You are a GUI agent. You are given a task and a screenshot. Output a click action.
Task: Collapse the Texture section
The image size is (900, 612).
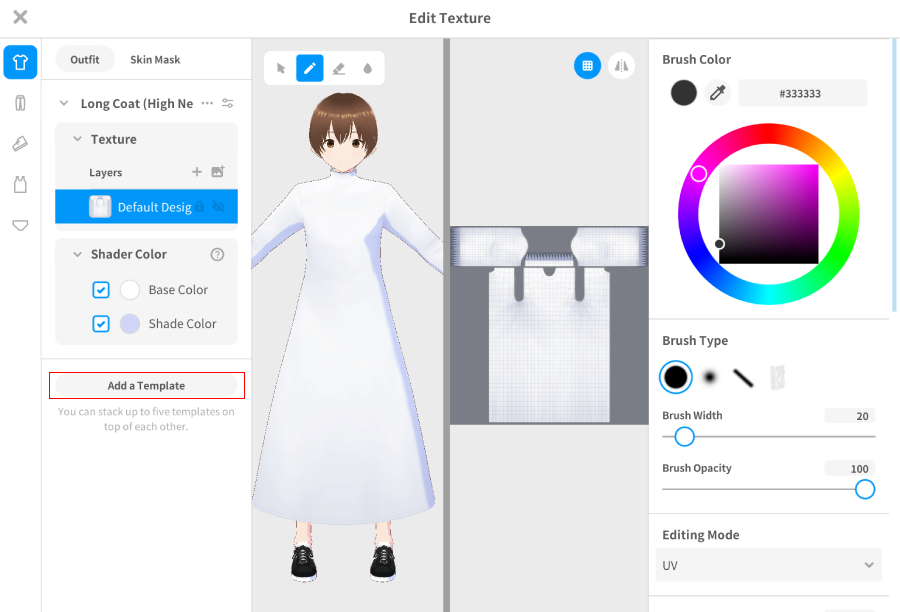pos(77,139)
